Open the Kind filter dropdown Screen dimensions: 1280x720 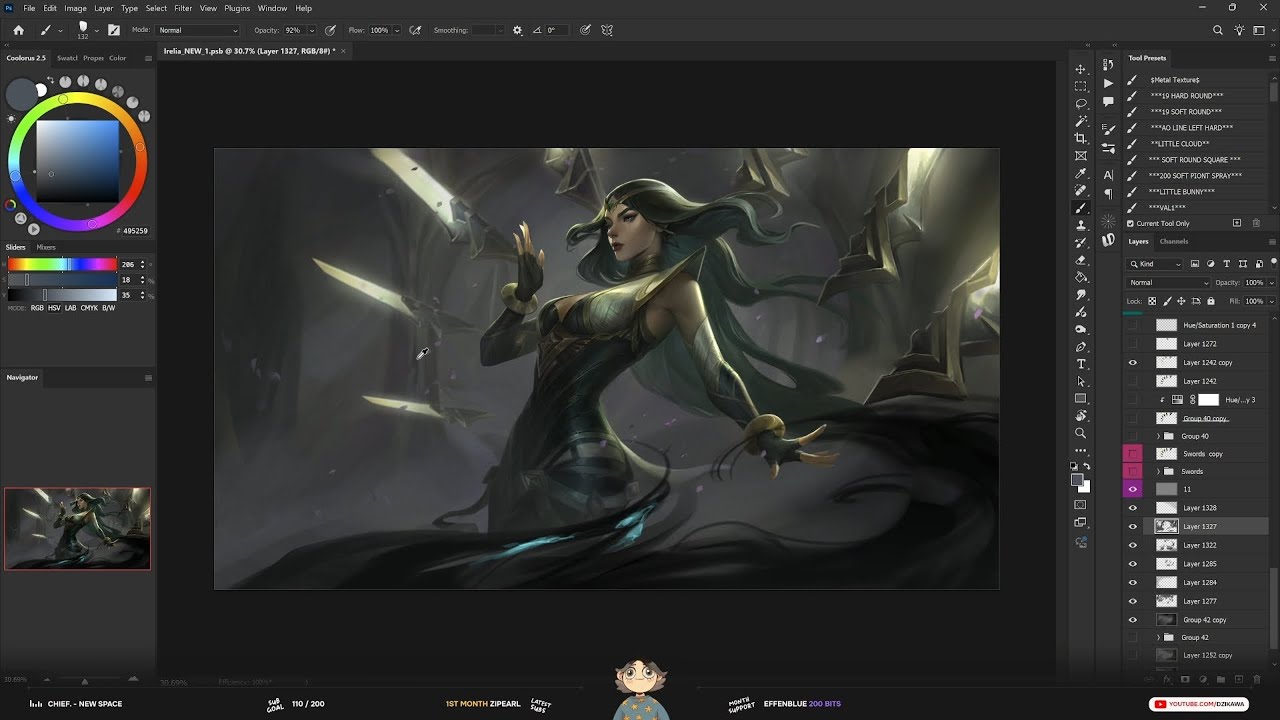[1156, 264]
